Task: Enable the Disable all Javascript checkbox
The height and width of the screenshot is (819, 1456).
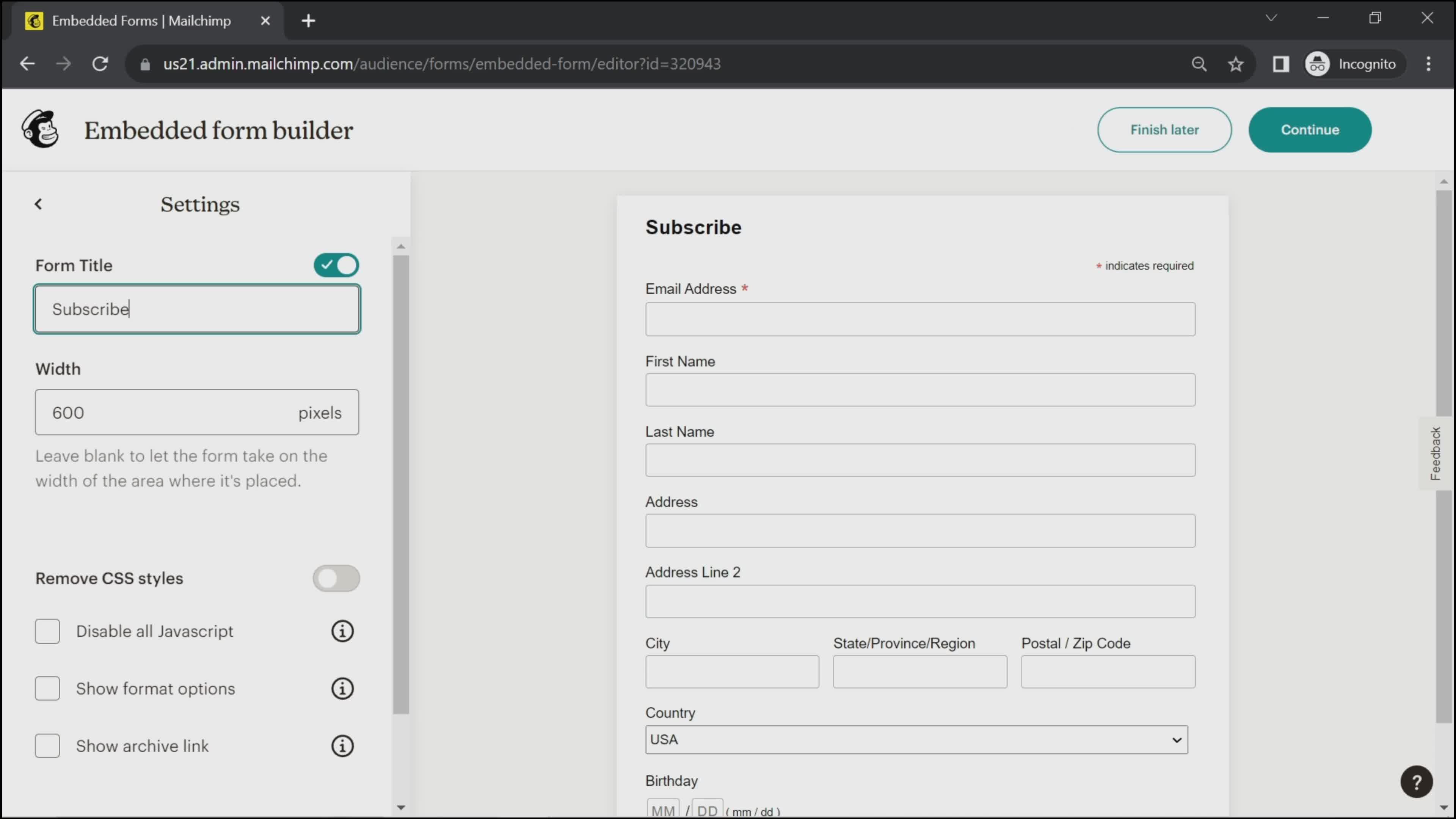Action: (x=47, y=631)
